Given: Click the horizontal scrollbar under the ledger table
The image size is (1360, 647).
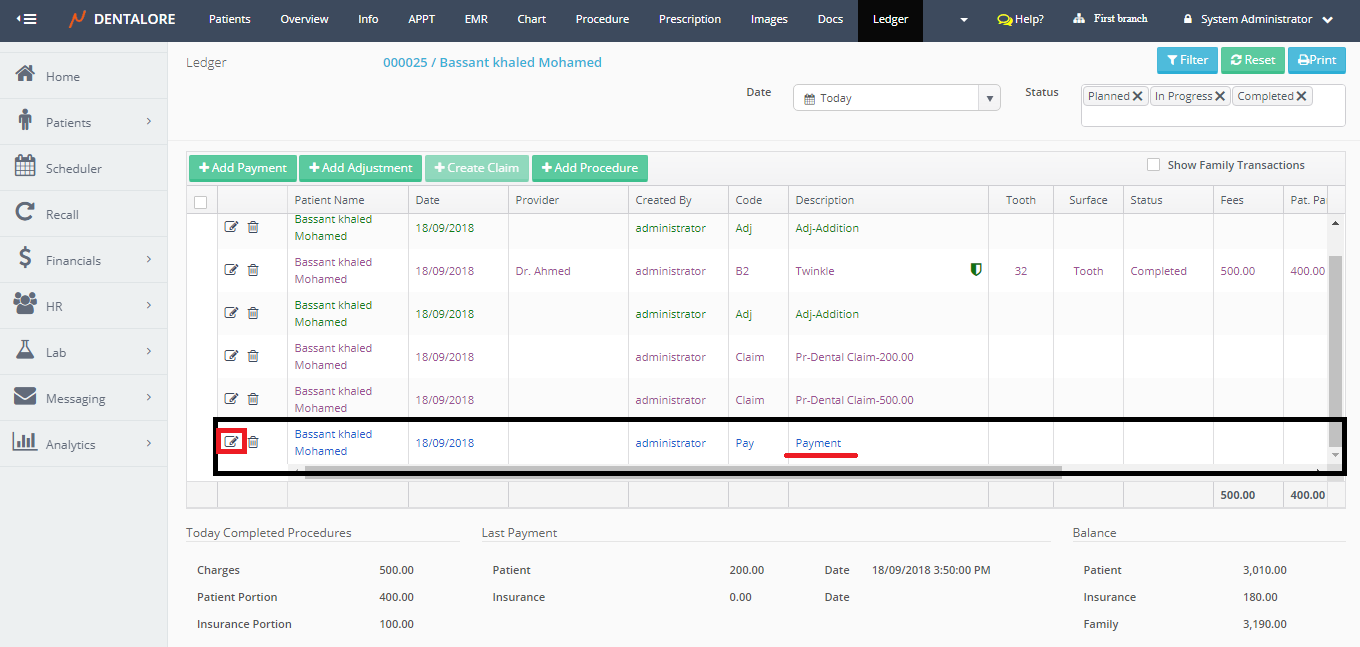Looking at the screenshot, I should click(680, 472).
